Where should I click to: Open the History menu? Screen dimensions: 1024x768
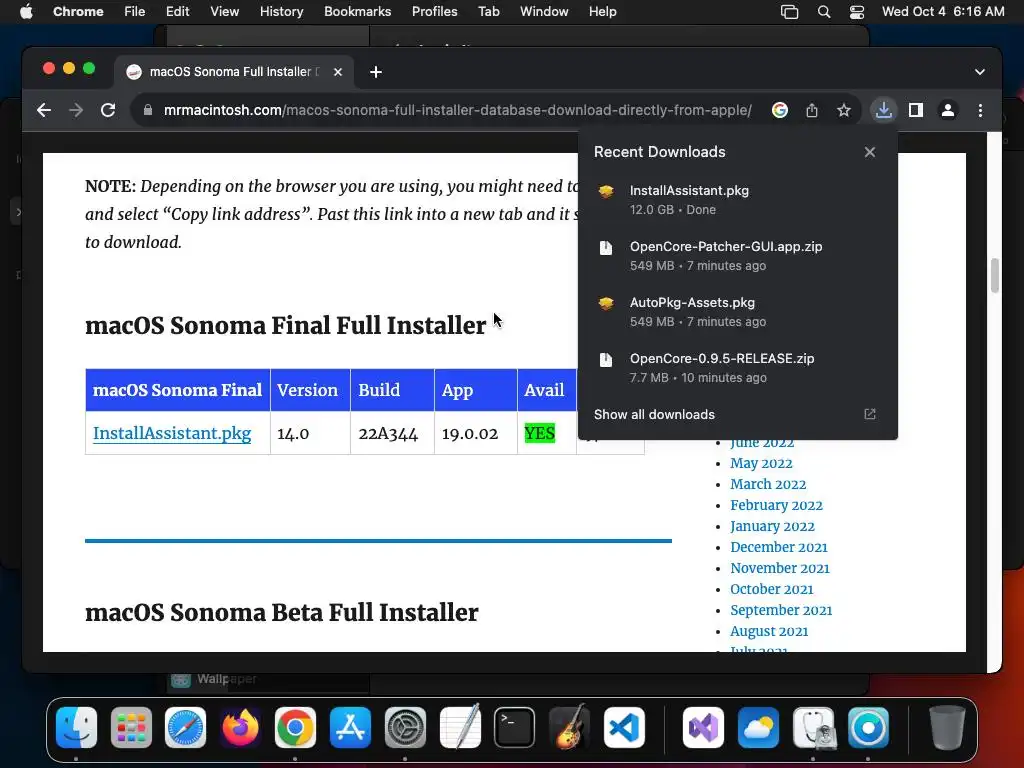(281, 12)
